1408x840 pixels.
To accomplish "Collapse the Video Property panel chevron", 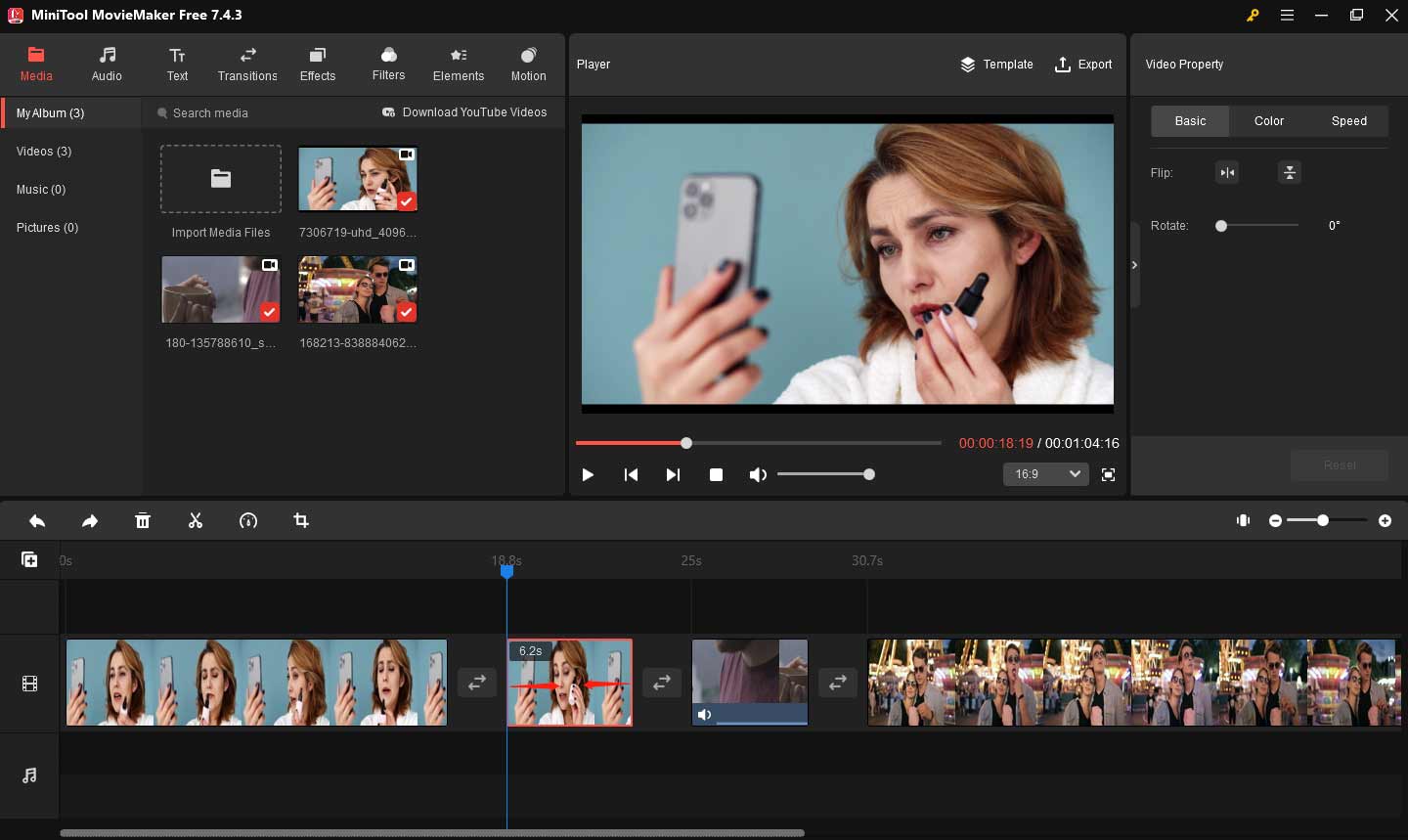I will click(x=1134, y=264).
